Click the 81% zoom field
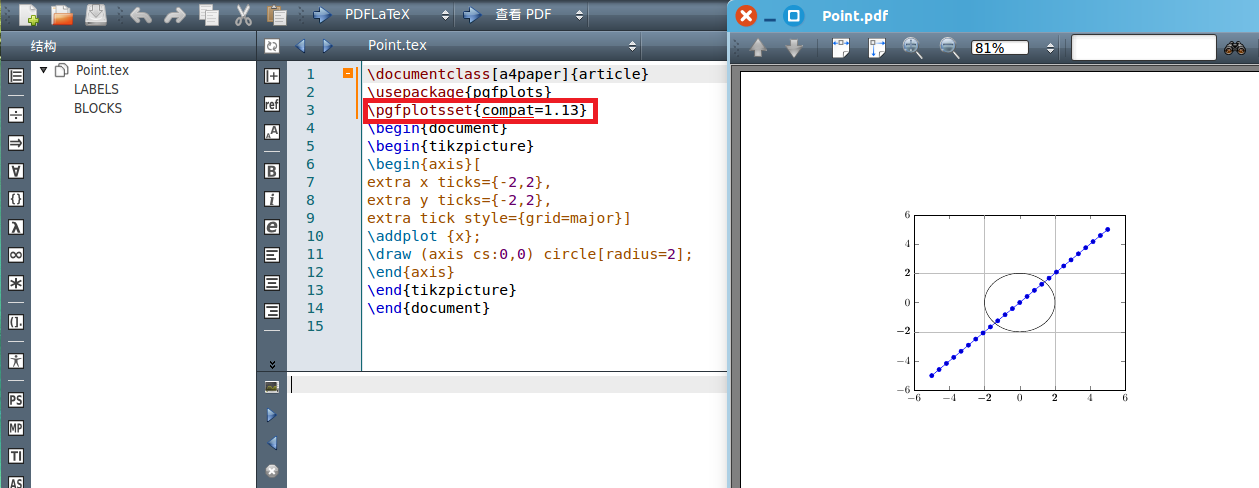This screenshot has width=1259, height=488. pyautogui.click(x=1000, y=47)
